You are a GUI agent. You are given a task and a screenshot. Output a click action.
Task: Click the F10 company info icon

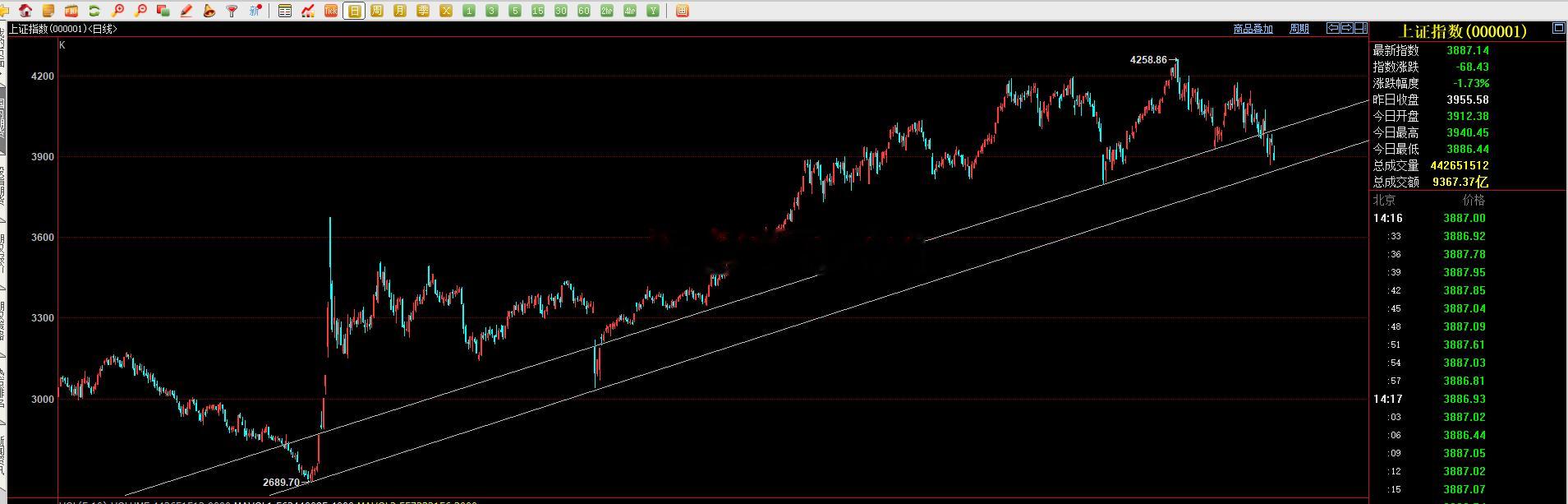[71, 11]
